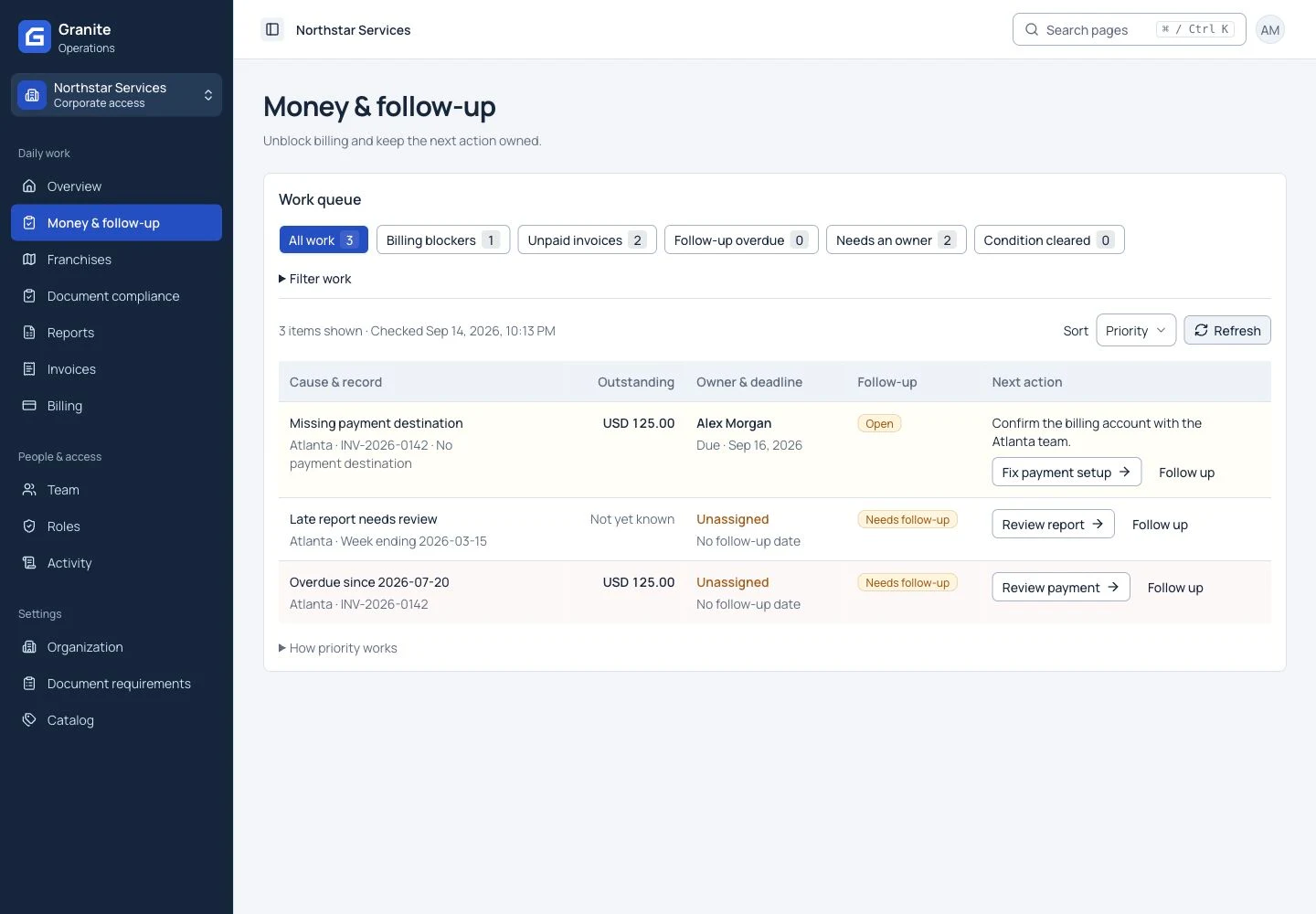The image size is (1316, 914).
Task: Go to Reports page
Action: 116,333
